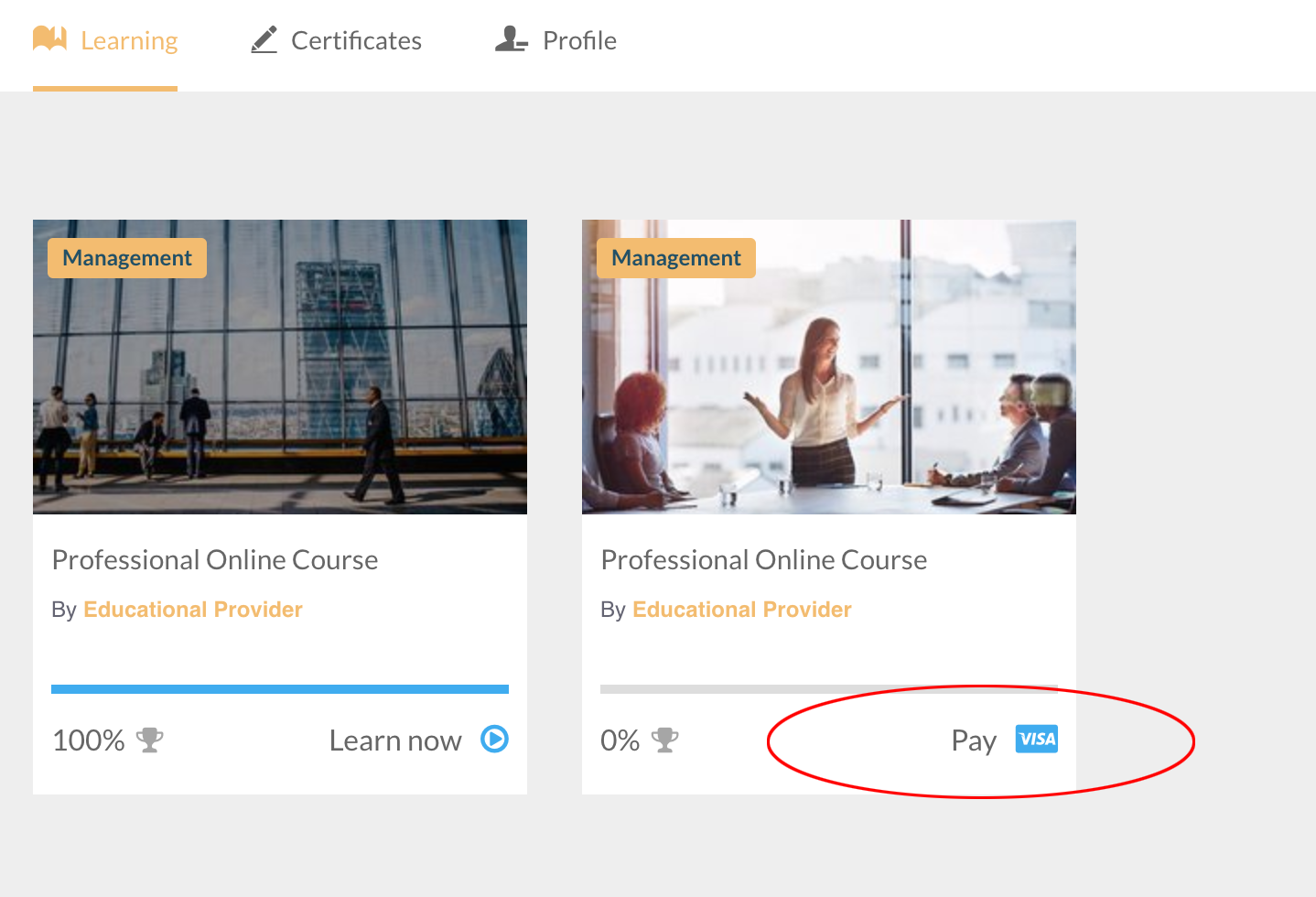This screenshot has width=1316, height=897.
Task: Click the trophy icon next to 0%
Action: click(665, 740)
